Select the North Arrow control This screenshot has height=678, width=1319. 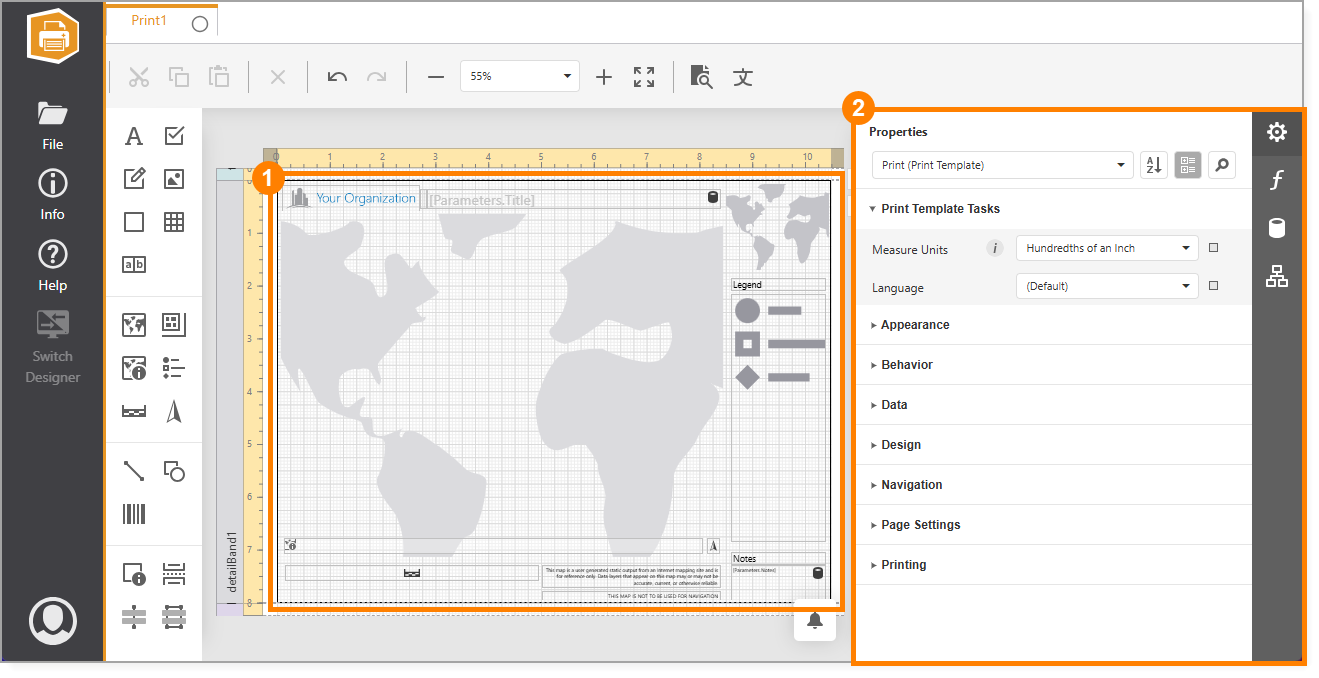[174, 411]
